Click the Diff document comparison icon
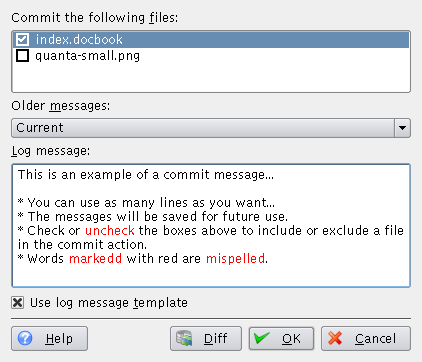Image resolution: width=422 pixels, height=362 pixels. (x=184, y=338)
